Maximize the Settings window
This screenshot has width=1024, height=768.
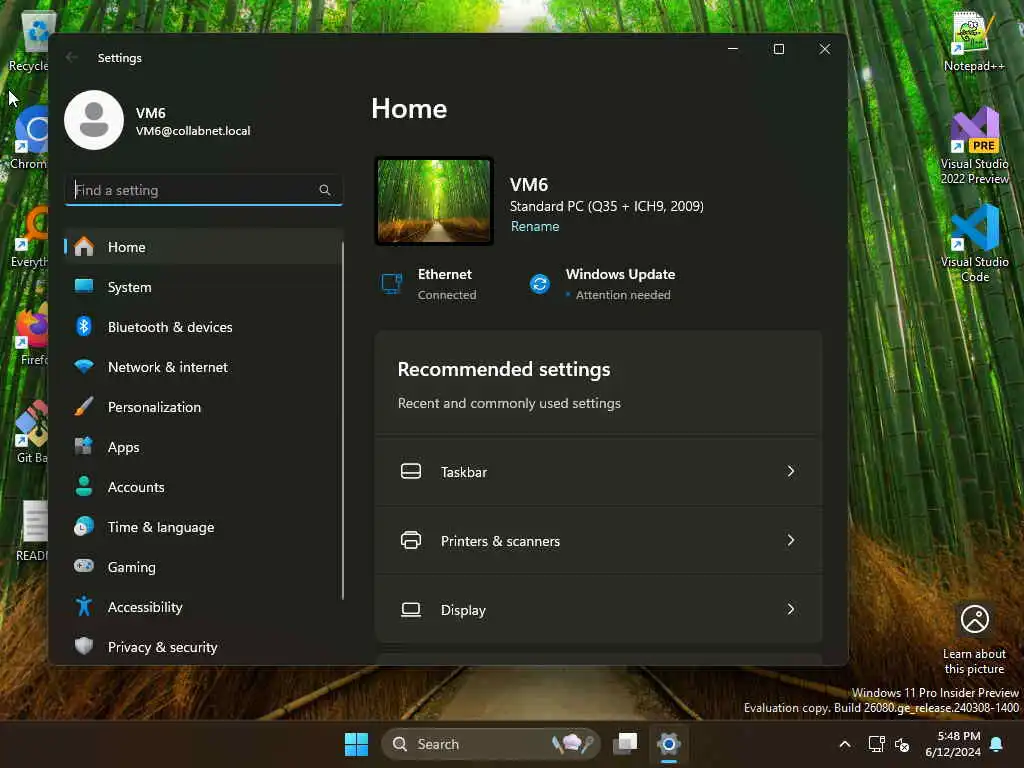click(778, 49)
